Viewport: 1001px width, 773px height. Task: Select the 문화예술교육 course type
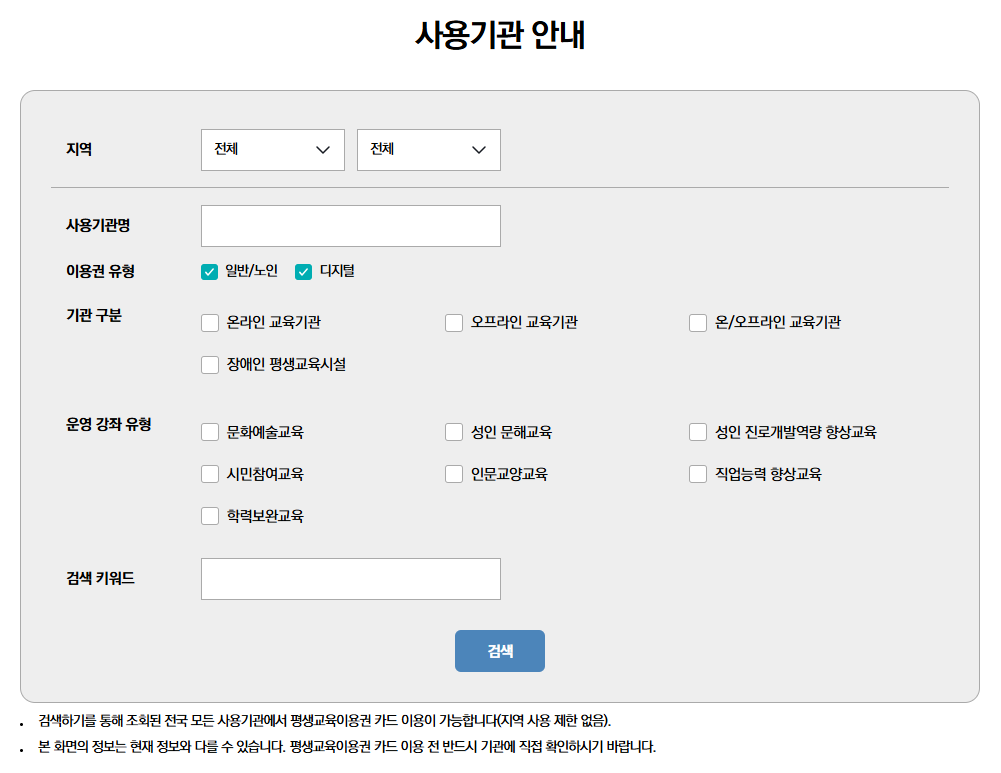(209, 431)
